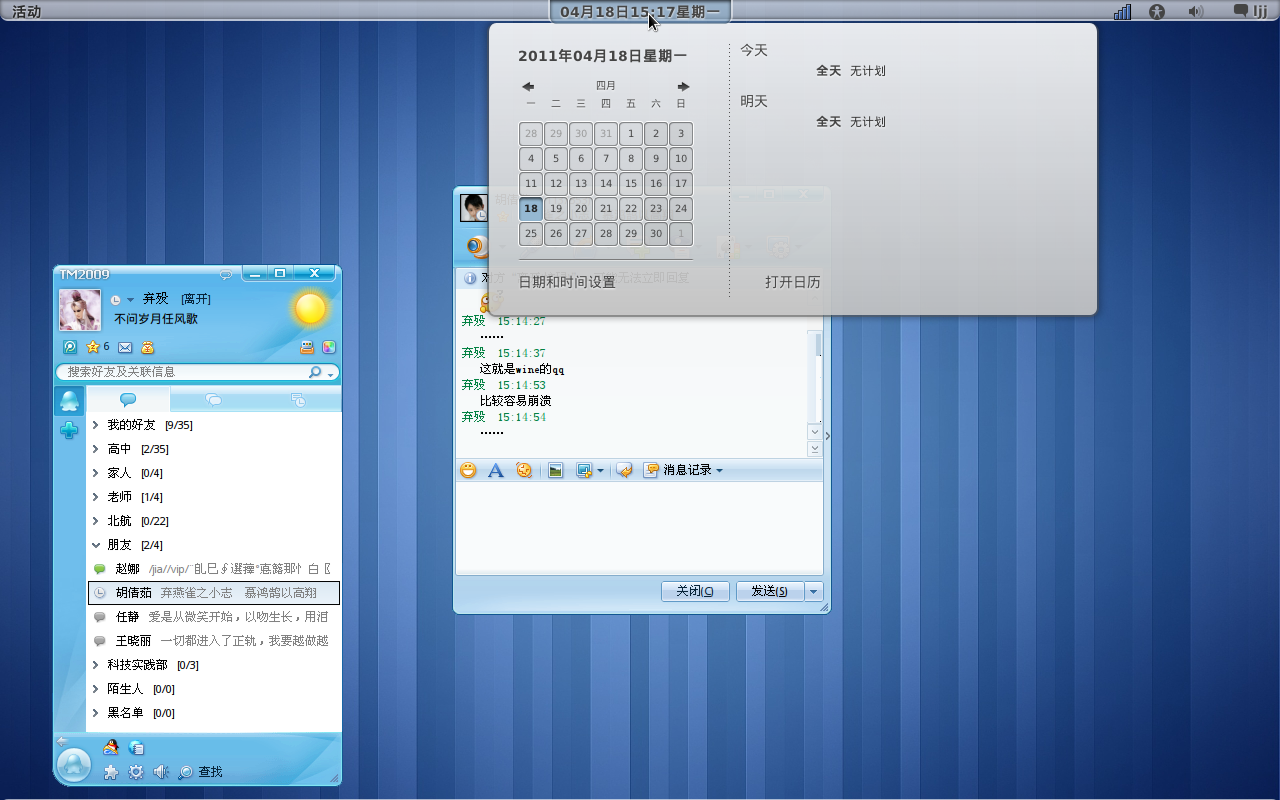Viewport: 1280px width, 800px height.
Task: Click the 查找 search friends button
Action: (x=200, y=772)
